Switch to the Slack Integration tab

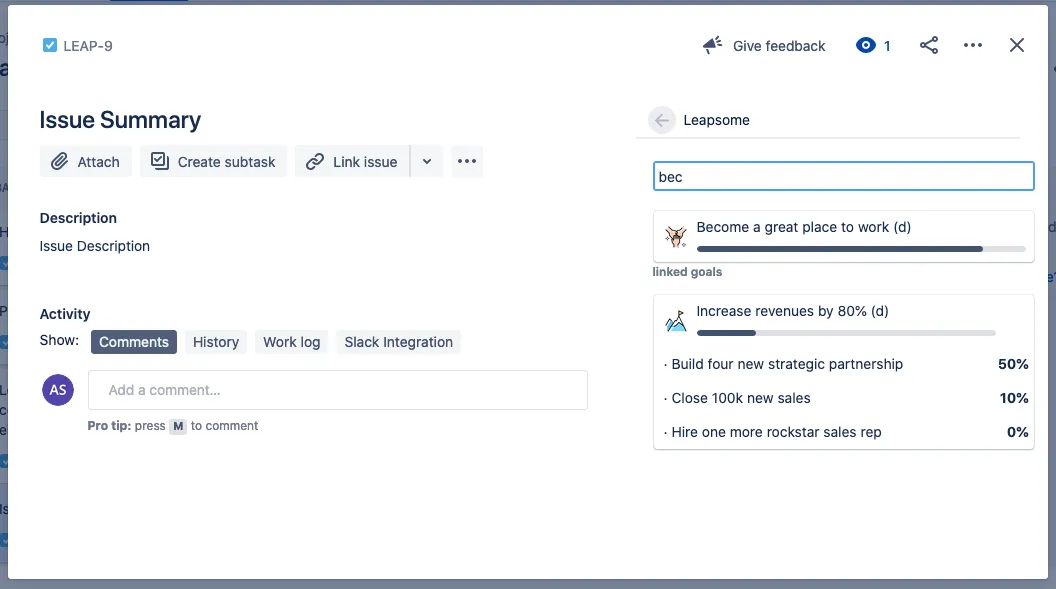(x=399, y=342)
